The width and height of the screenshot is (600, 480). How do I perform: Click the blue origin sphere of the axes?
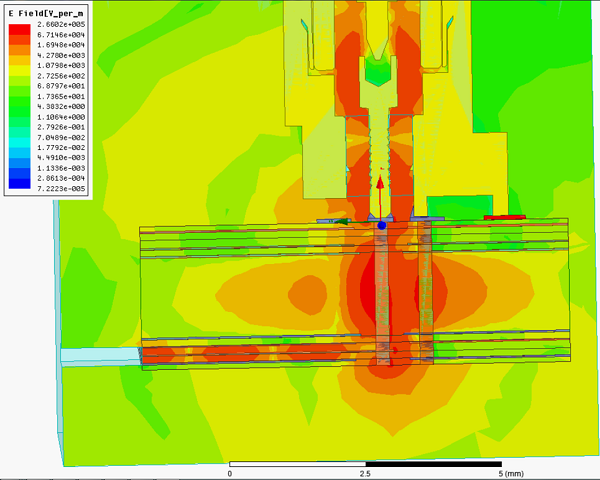pos(381,226)
